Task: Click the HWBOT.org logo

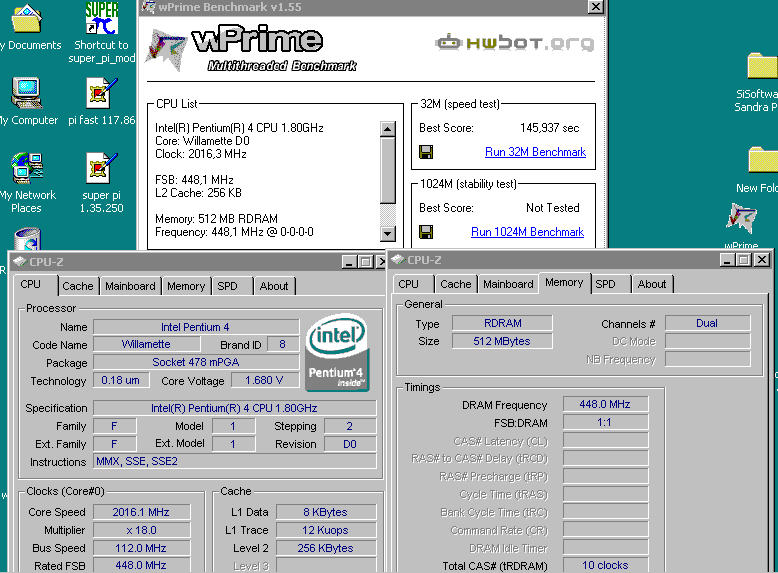Action: point(515,43)
